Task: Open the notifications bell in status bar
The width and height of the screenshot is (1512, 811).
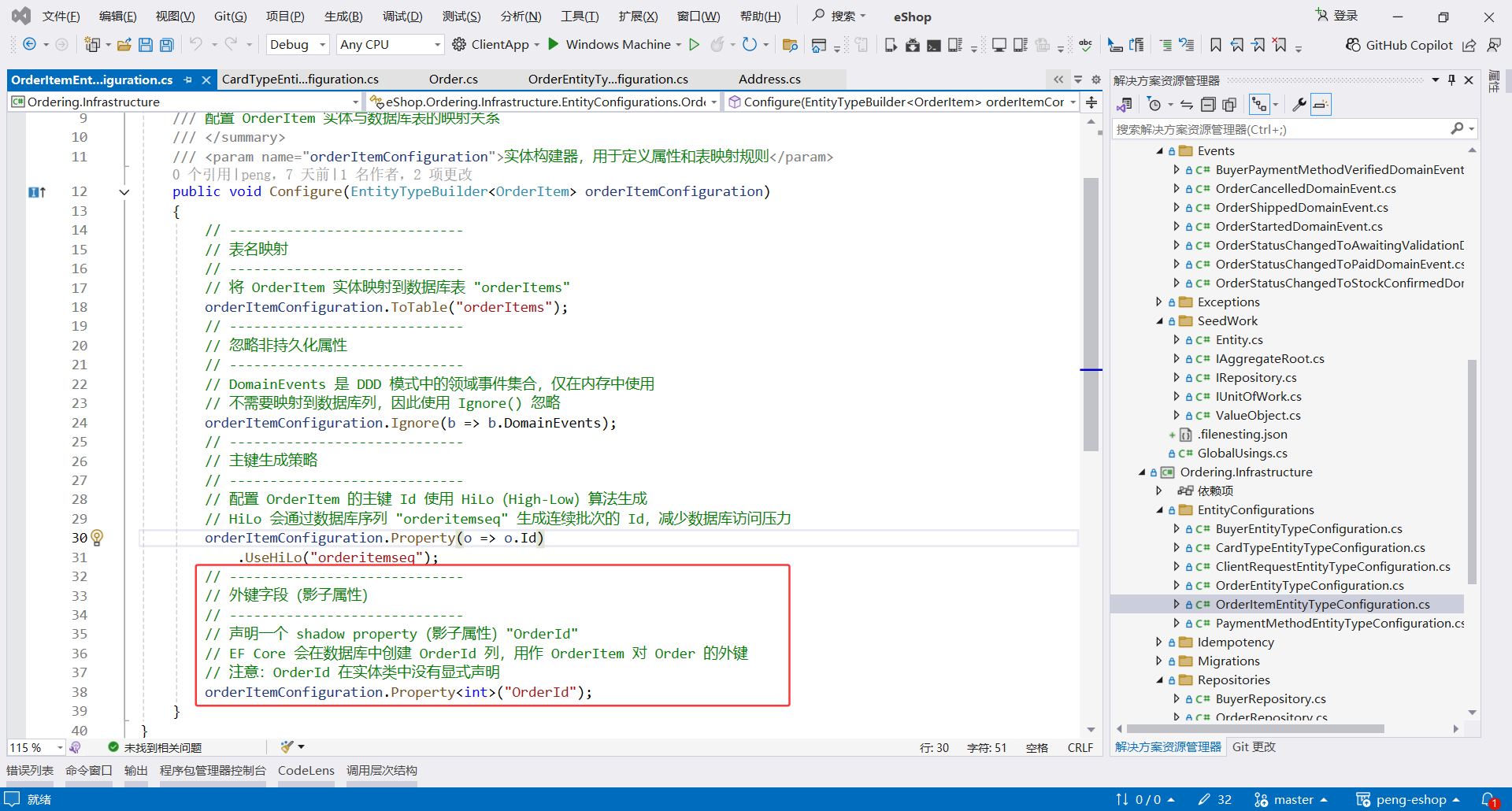Action: pyautogui.click(x=1489, y=800)
